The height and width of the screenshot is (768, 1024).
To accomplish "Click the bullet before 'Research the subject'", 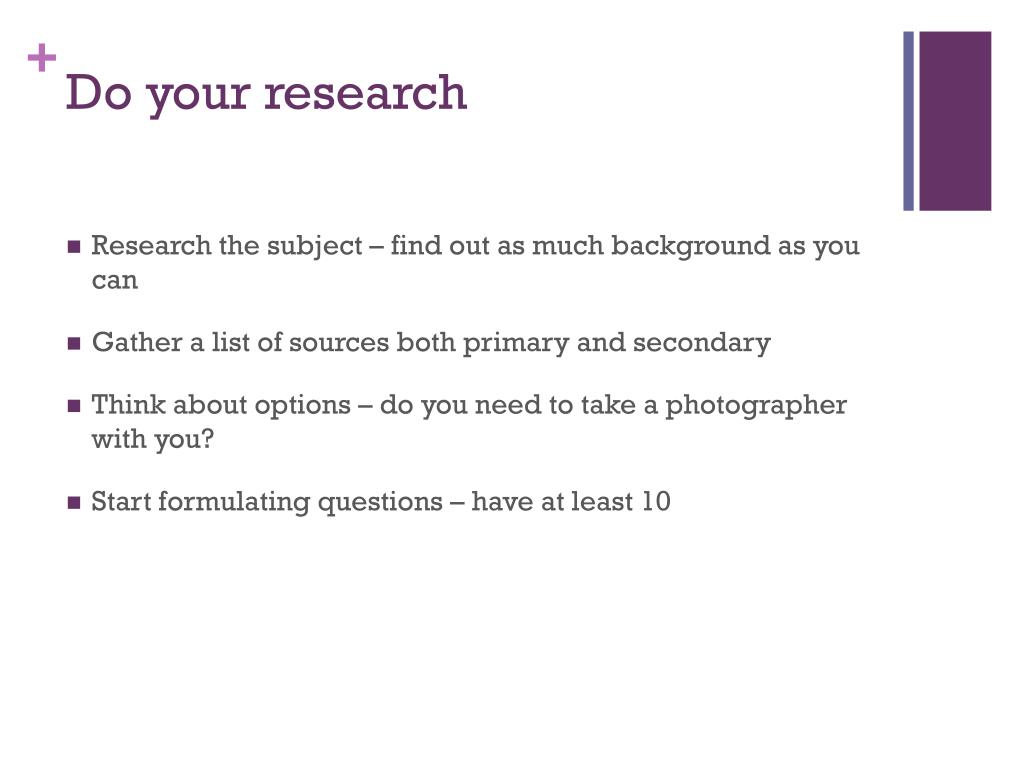I will [74, 247].
